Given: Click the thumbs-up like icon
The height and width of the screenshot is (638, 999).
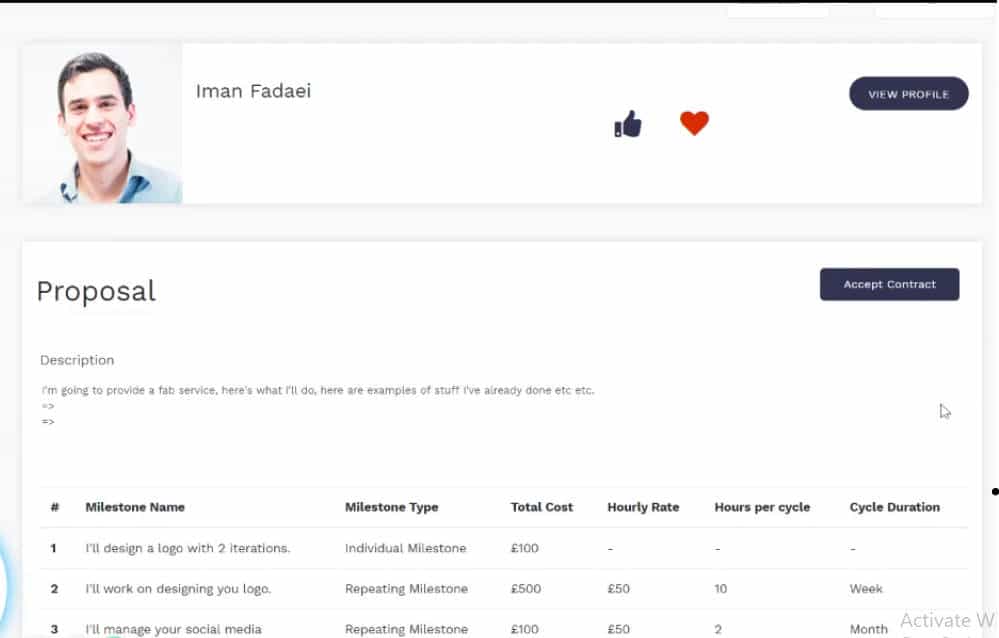Looking at the screenshot, I should coord(628,124).
